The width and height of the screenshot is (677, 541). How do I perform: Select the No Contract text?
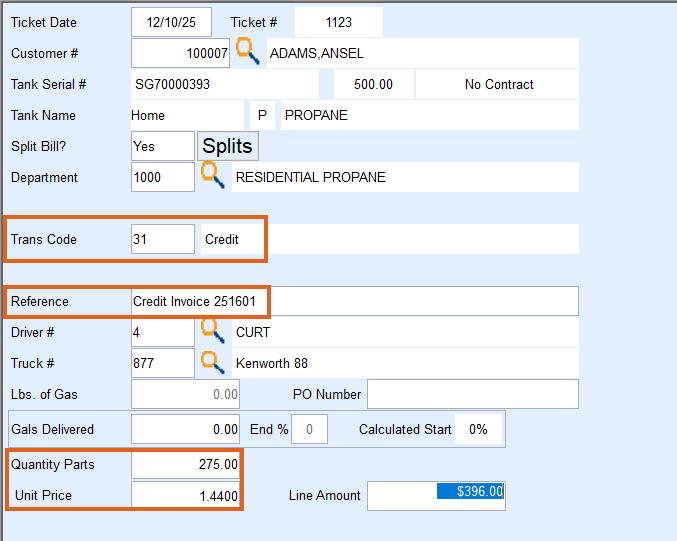(x=497, y=84)
